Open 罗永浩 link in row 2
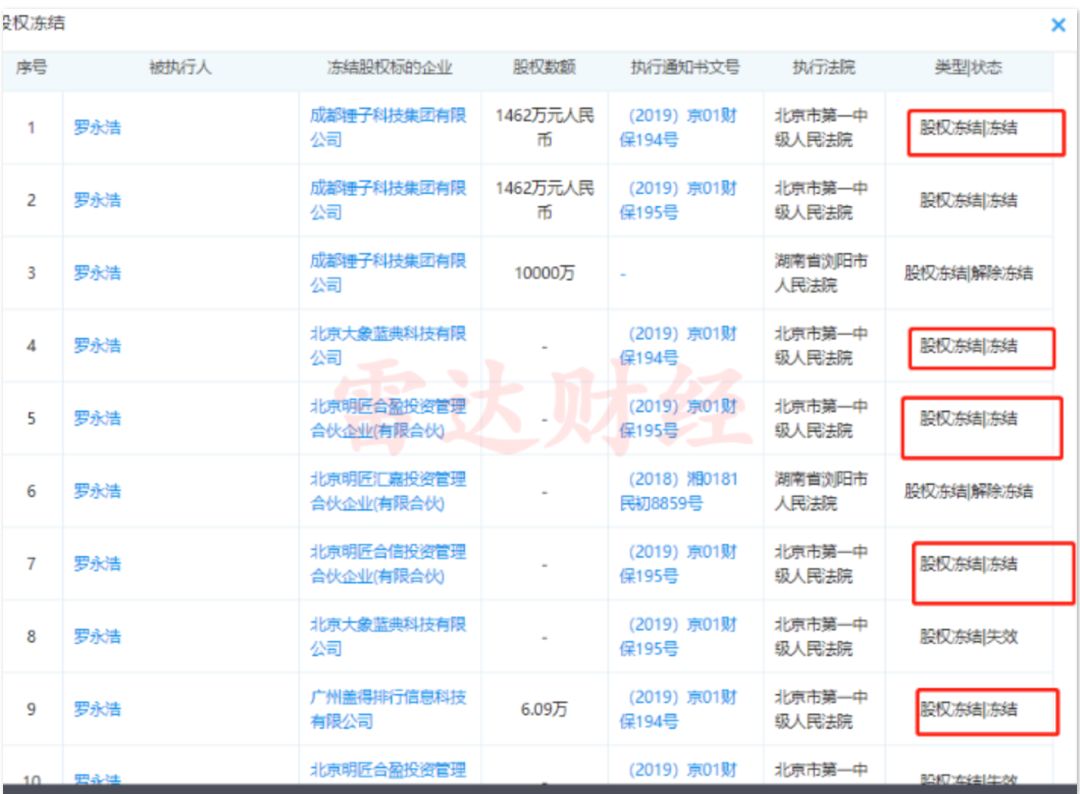This screenshot has height=794, width=1080. tap(97, 200)
